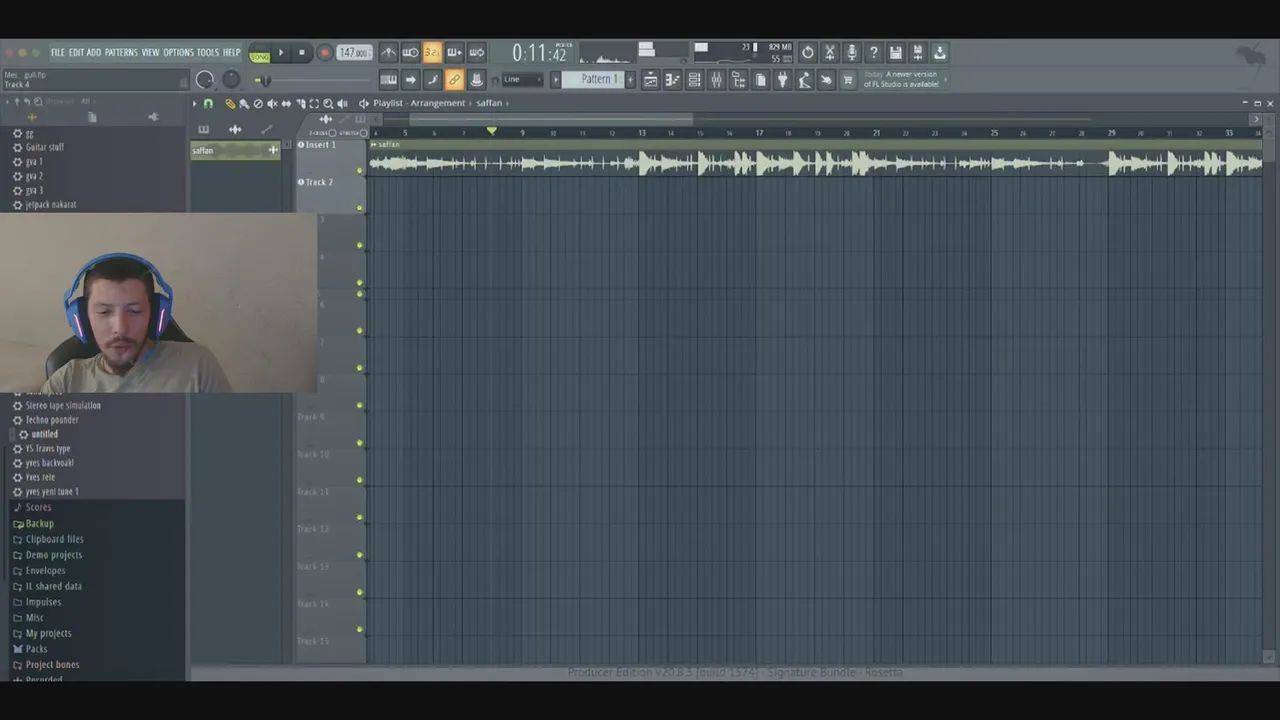Image resolution: width=1280 pixels, height=720 pixels.
Task: Open Playlist options arrow menu
Action: point(195,103)
